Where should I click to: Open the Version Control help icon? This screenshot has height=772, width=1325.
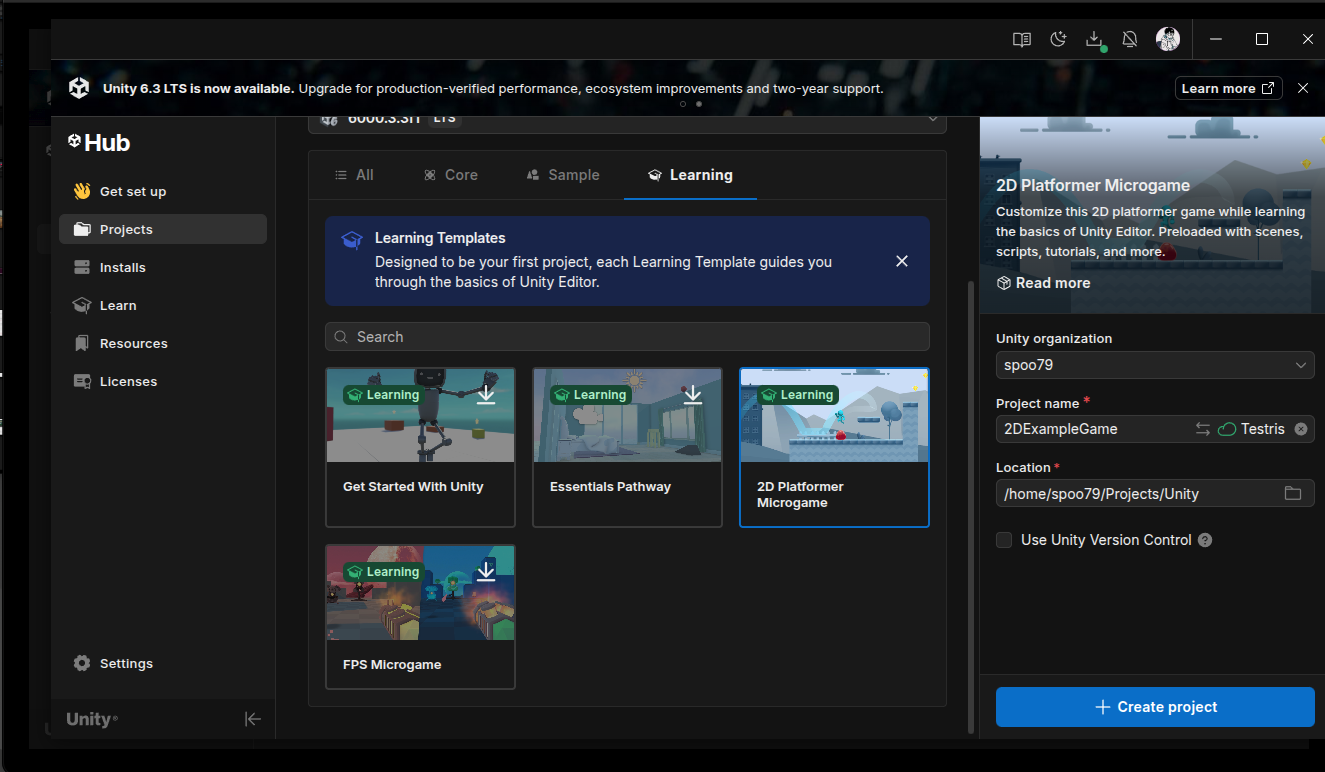click(x=1205, y=540)
